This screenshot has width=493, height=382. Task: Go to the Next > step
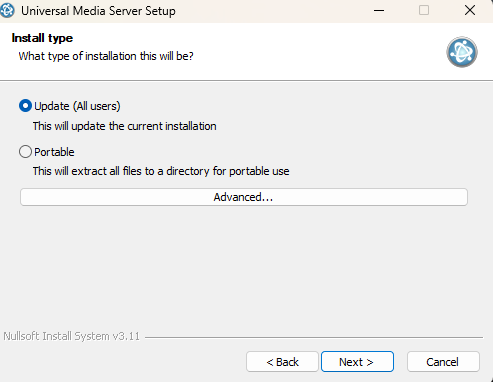click(x=357, y=362)
